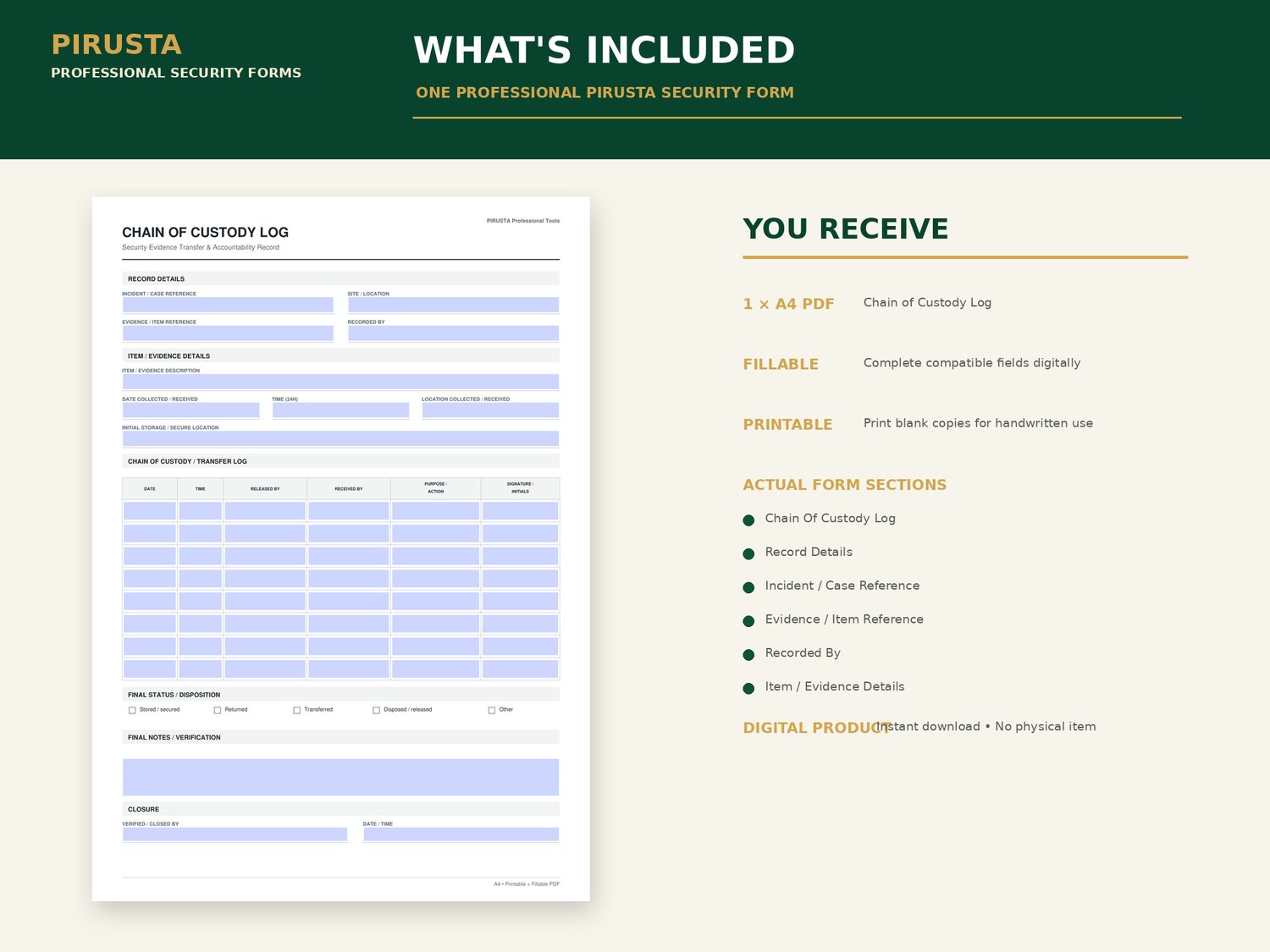Click the Recorded By form field
This screenshot has height=952, width=1270.
click(453, 333)
